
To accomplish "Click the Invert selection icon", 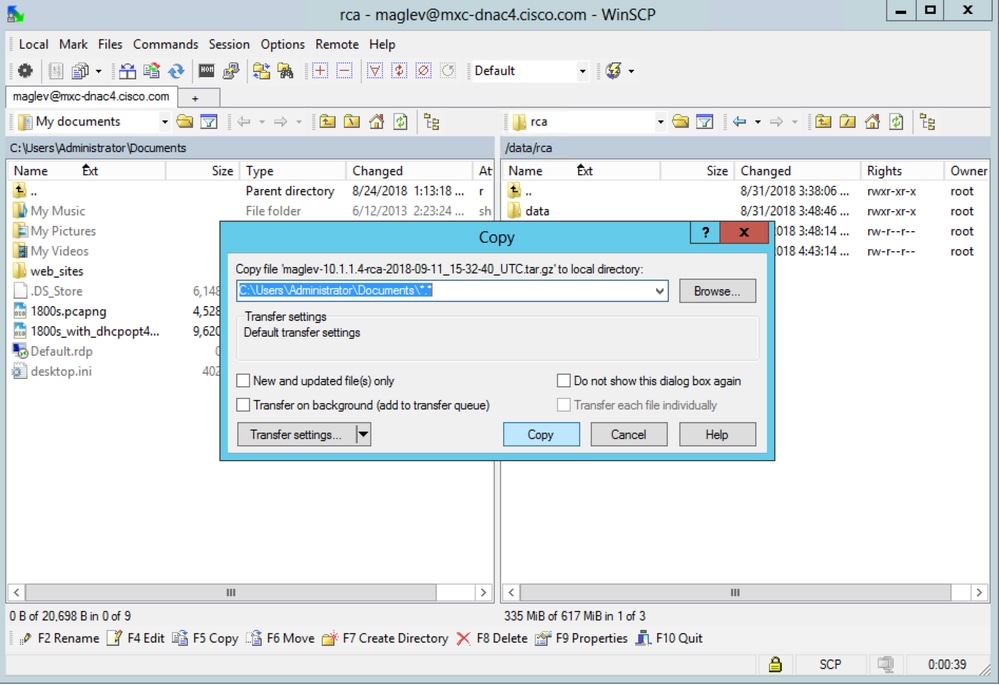I will tap(399, 71).
